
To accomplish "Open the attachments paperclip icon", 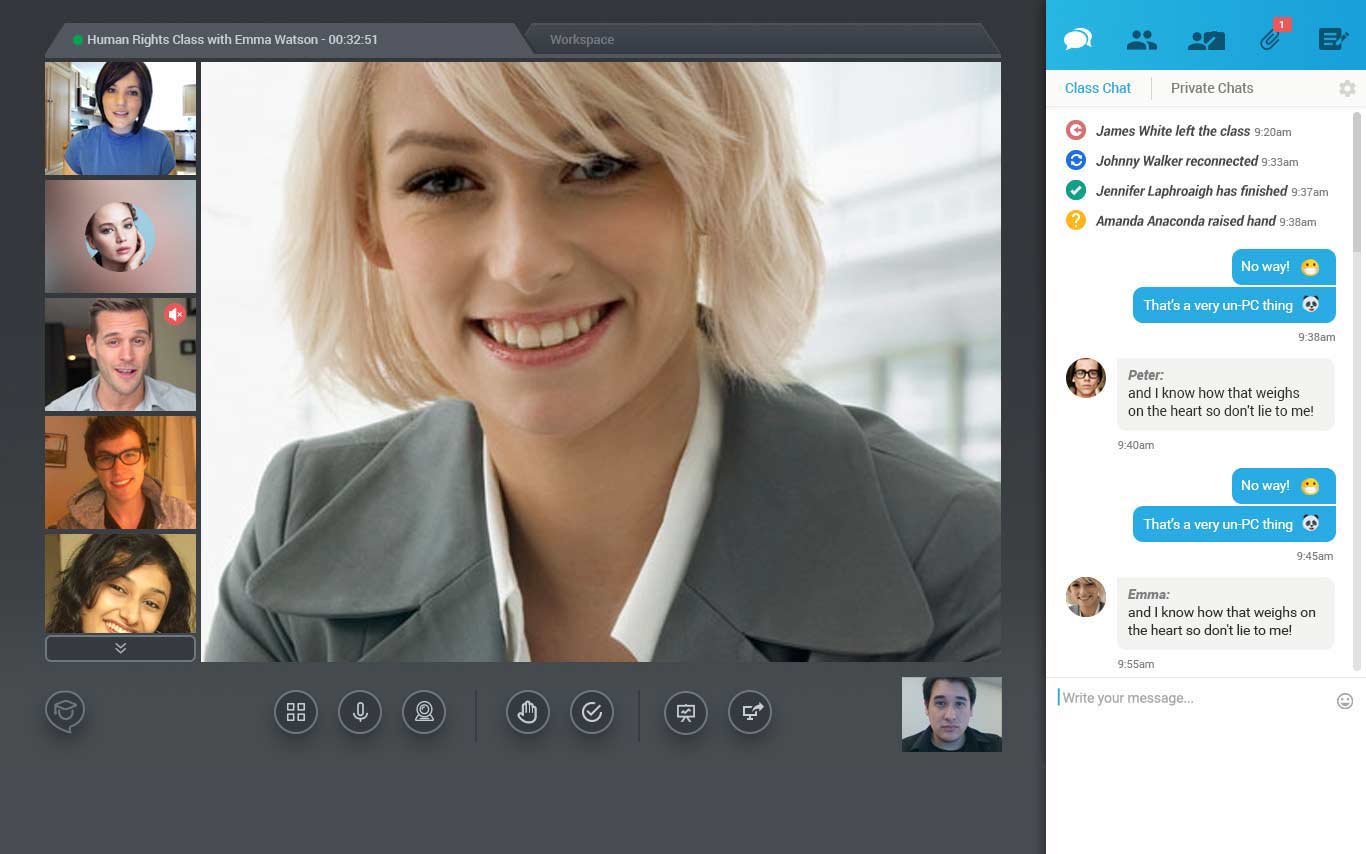I will pos(1270,40).
